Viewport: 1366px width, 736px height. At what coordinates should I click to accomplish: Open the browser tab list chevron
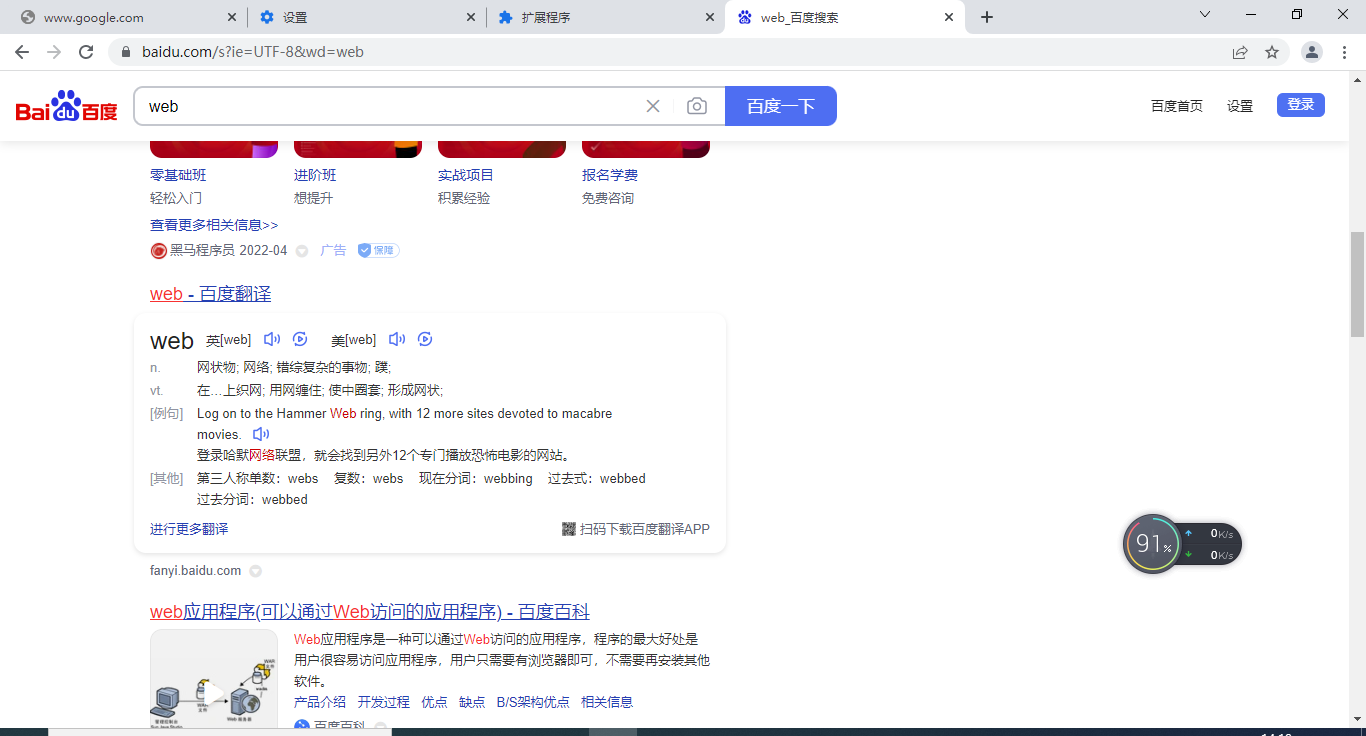[x=1203, y=15]
